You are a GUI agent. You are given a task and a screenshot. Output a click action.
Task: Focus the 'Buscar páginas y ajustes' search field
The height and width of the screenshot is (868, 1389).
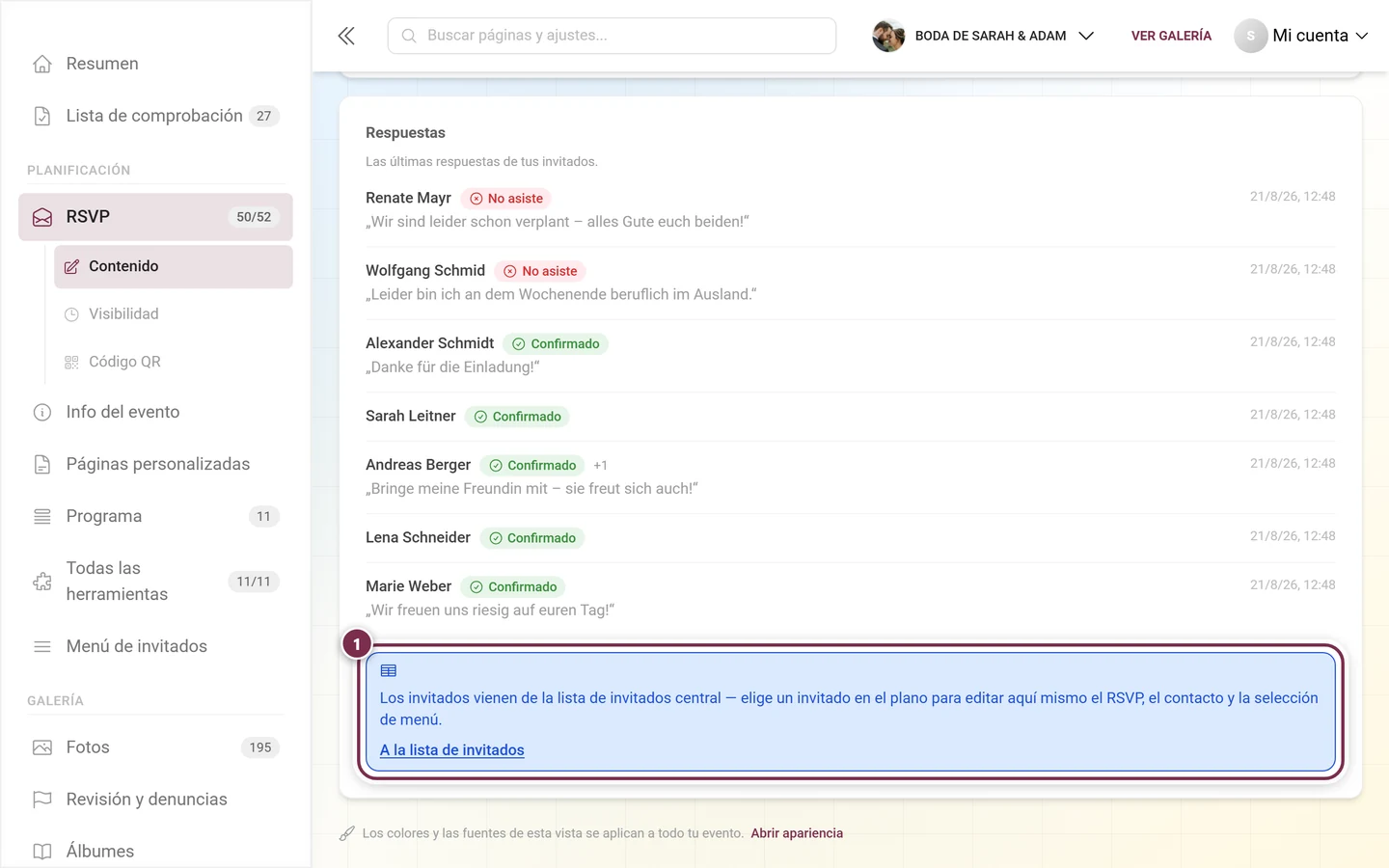[612, 36]
